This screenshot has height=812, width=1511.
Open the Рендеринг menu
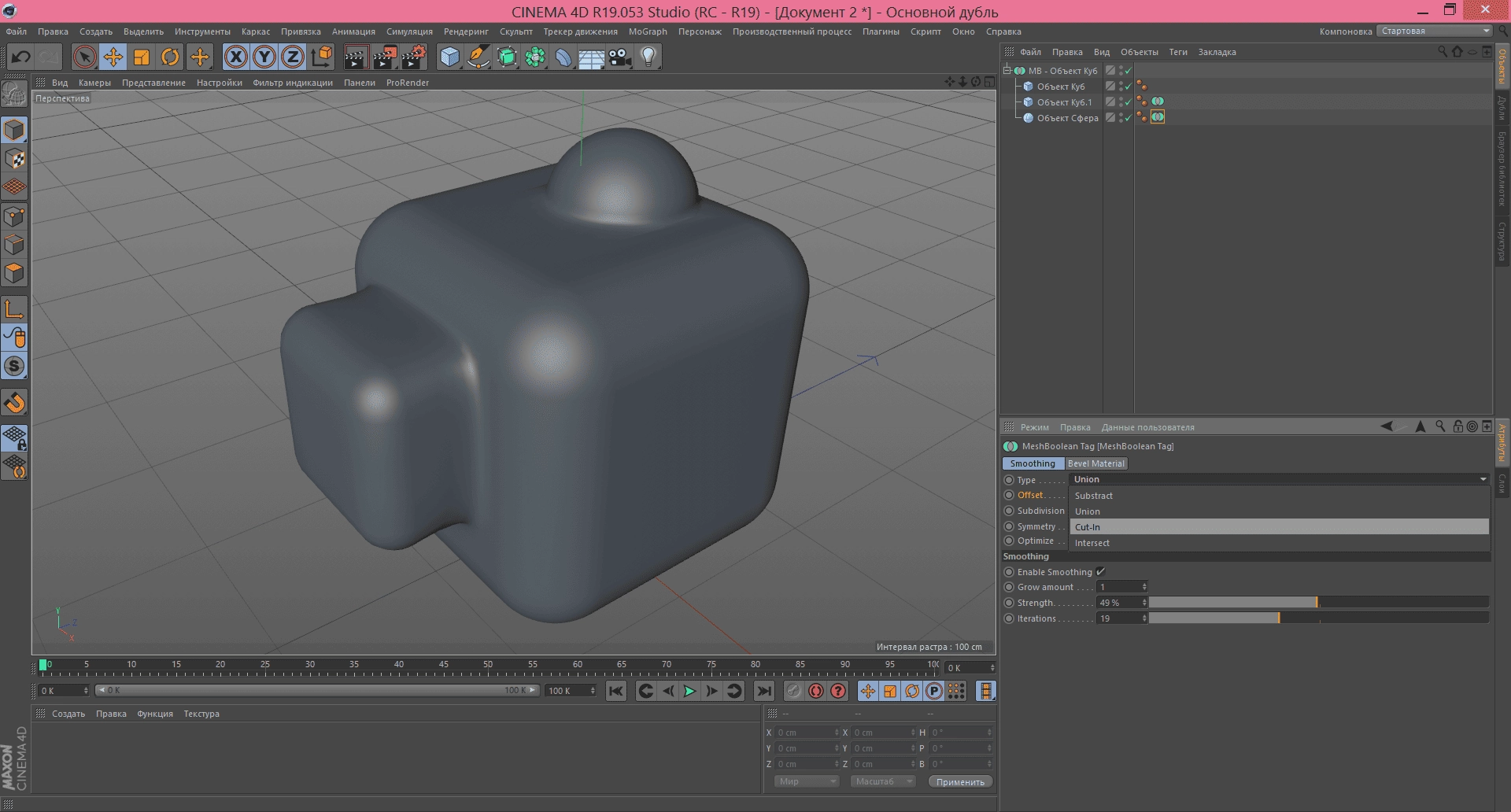pyautogui.click(x=466, y=31)
